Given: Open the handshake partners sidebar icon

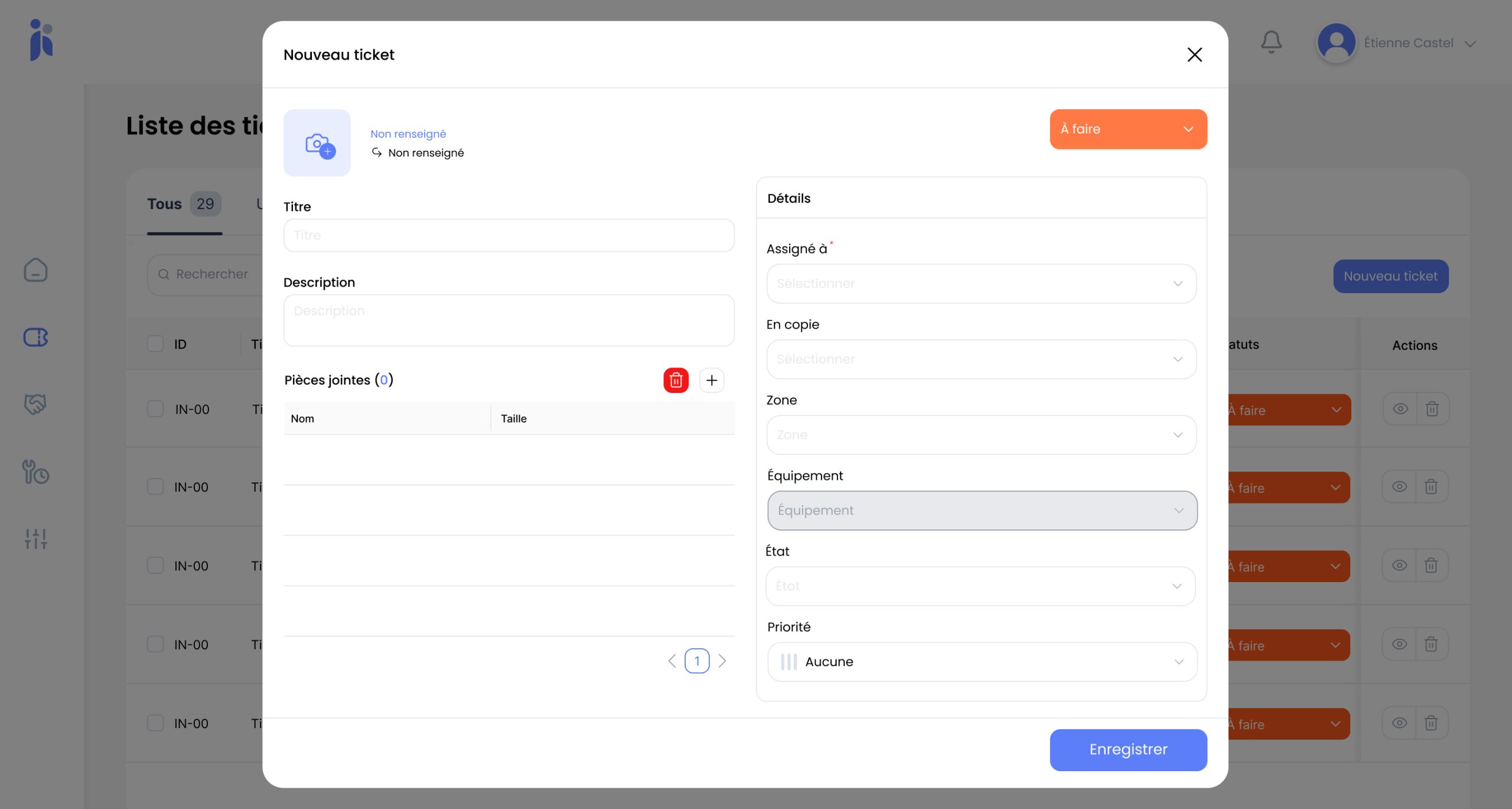Looking at the screenshot, I should (35, 404).
